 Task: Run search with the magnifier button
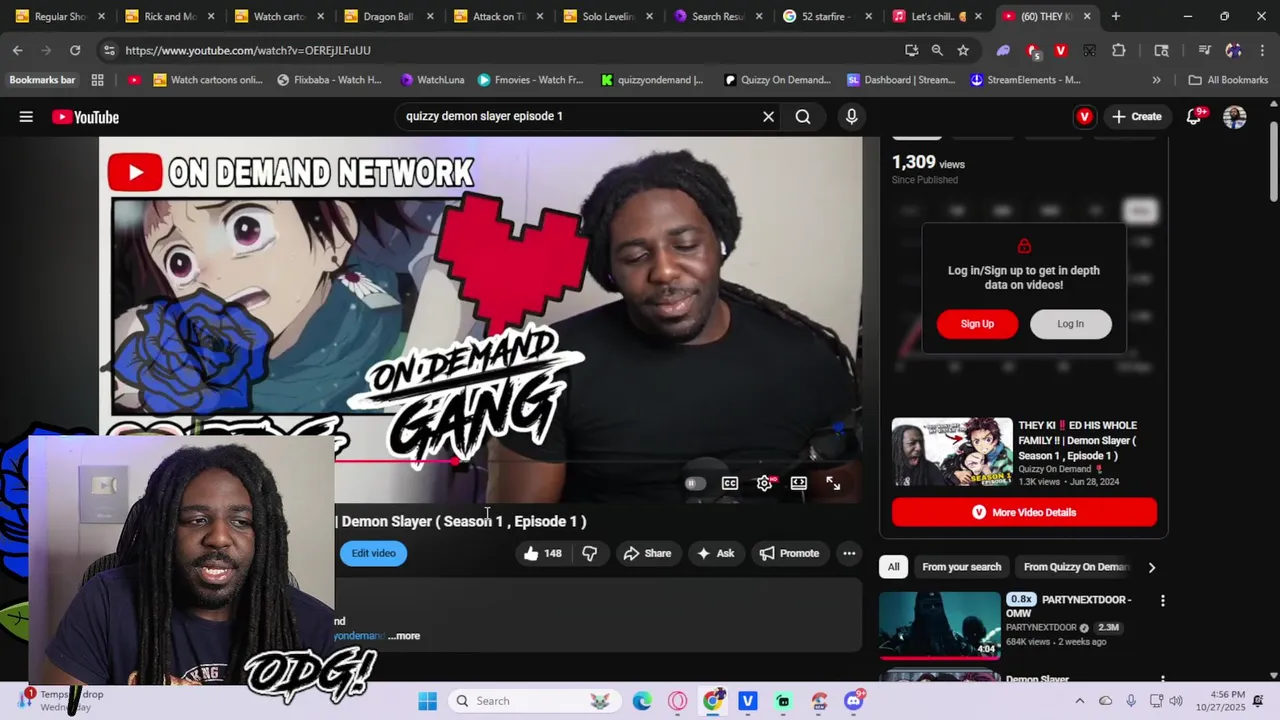[803, 117]
